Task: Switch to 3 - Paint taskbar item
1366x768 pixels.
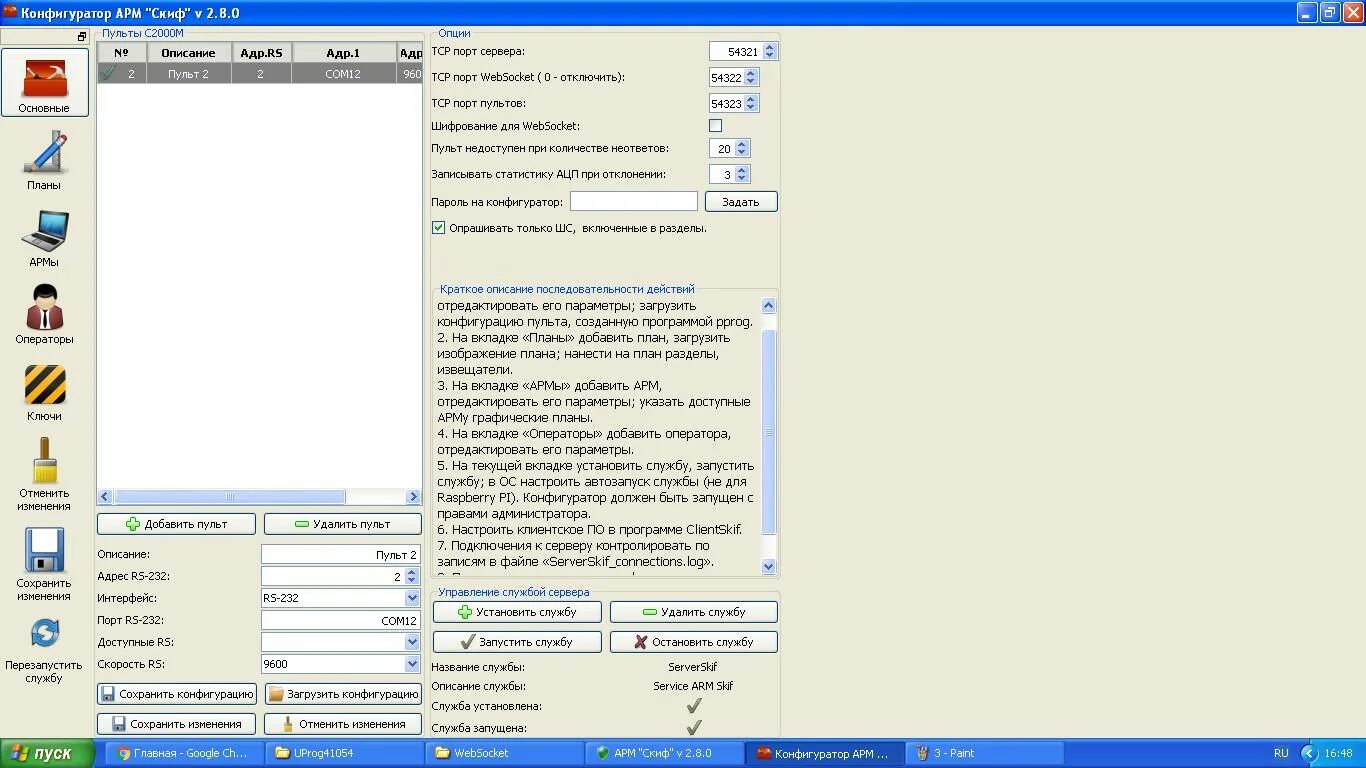Action: coord(984,753)
